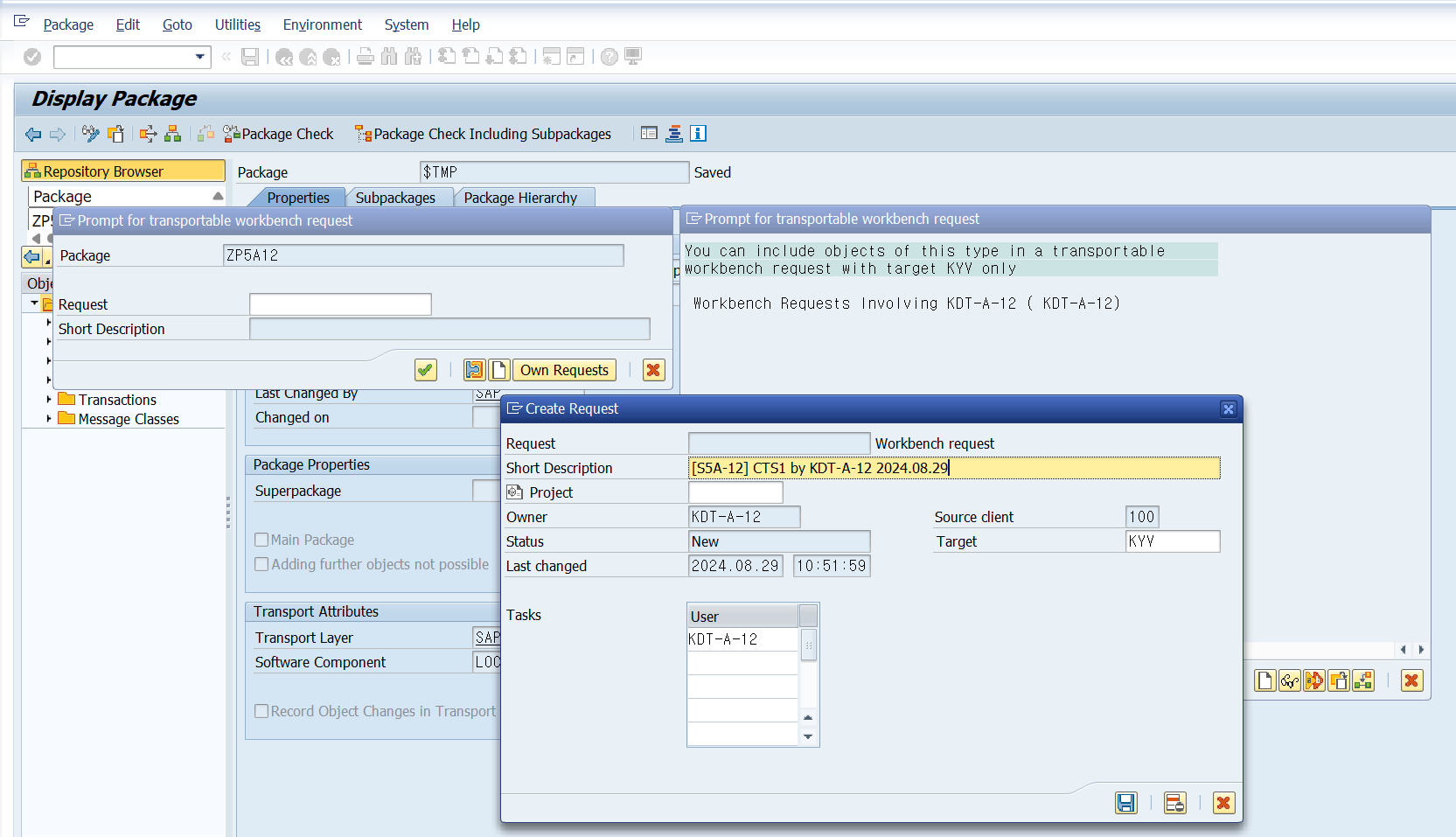
Task: Open the command field dropdown arrow
Action: tap(200, 57)
